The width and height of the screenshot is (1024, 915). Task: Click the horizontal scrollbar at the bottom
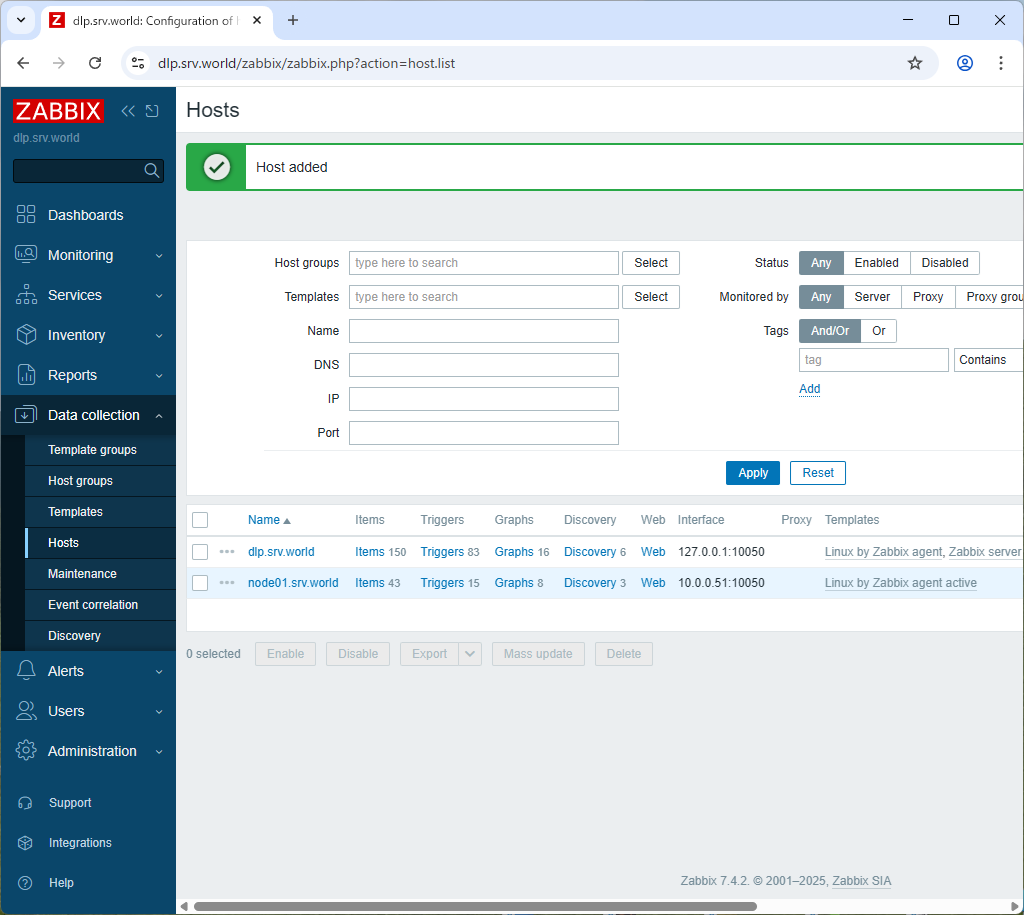475,906
